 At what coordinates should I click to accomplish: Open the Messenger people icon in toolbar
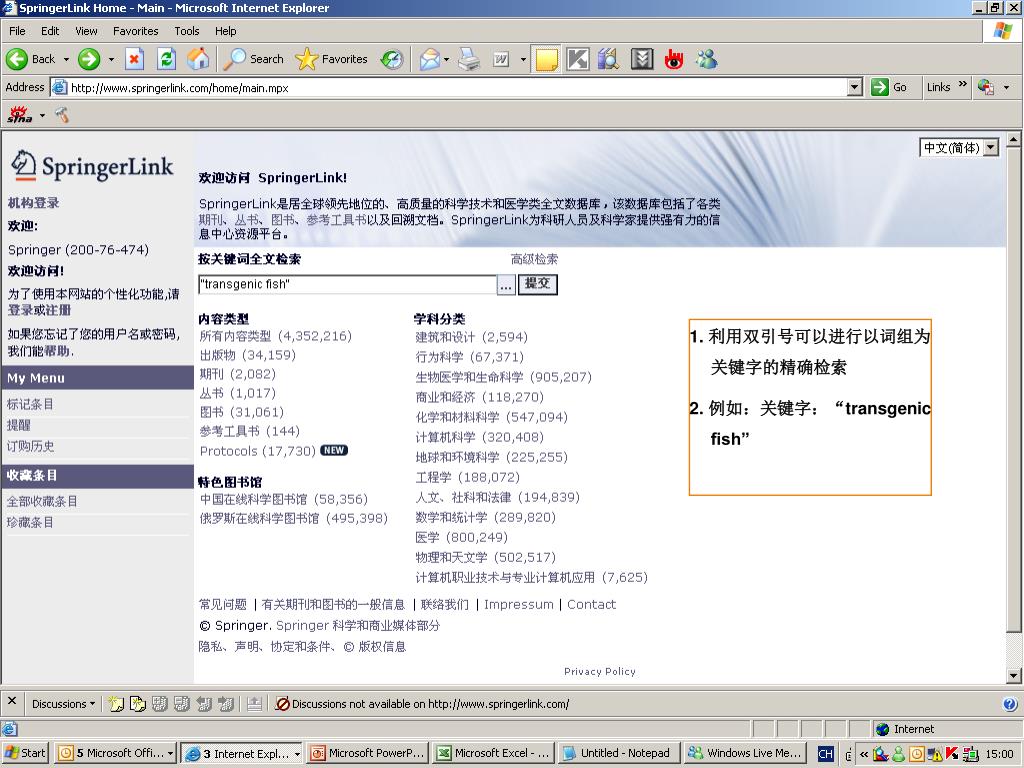[706, 59]
